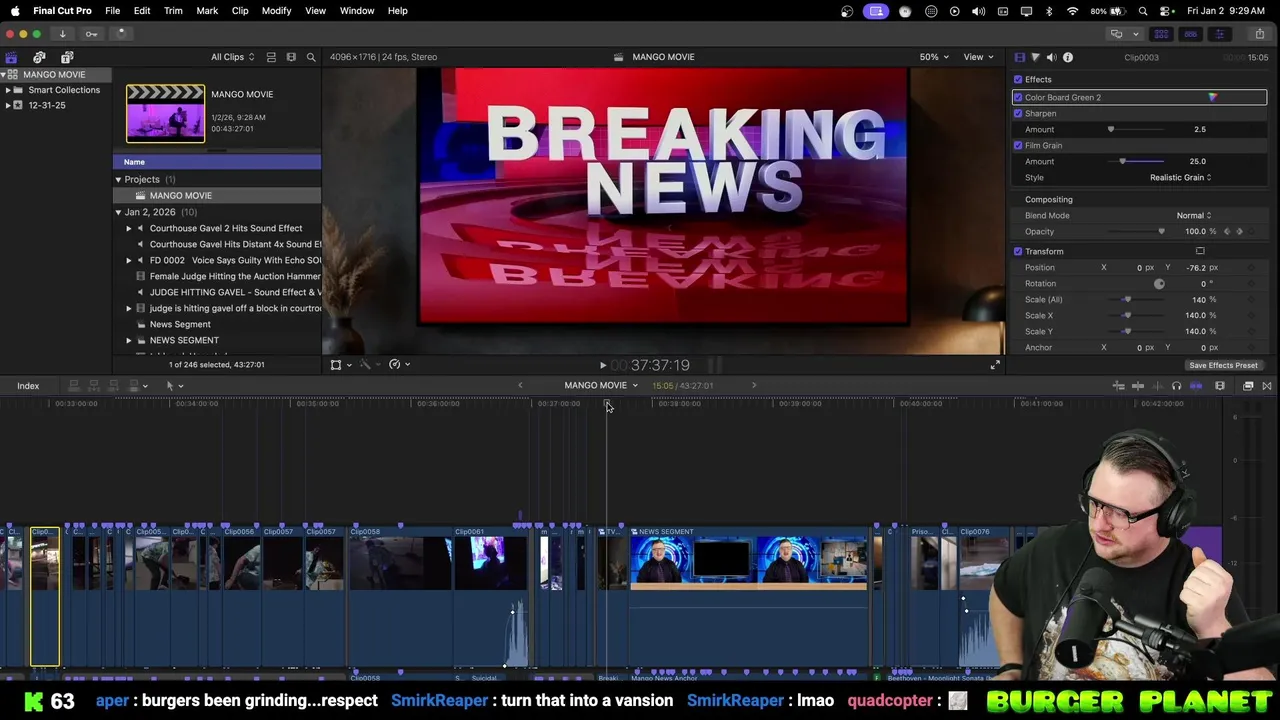
Task: Open the Info inspector icon
Action: 1068,57
